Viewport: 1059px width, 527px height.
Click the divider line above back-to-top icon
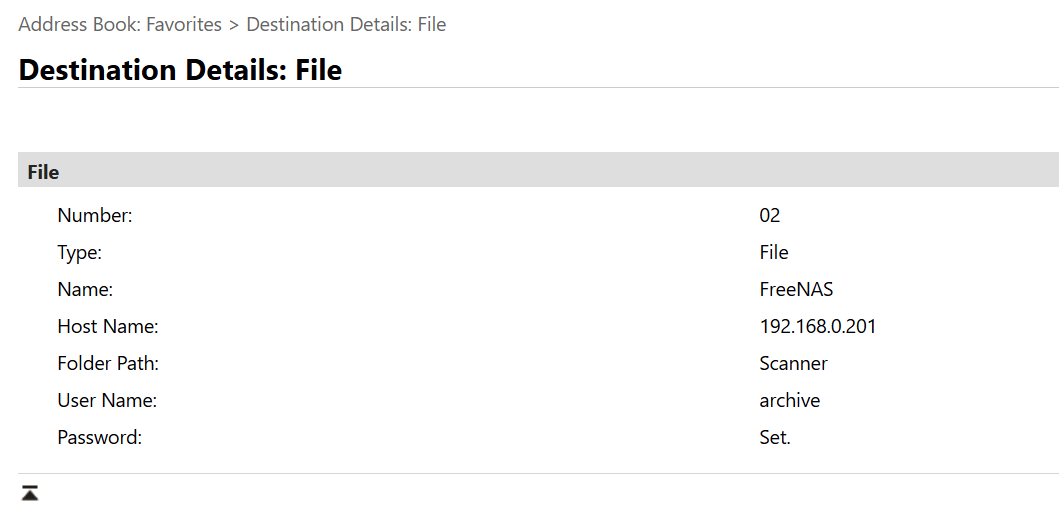coord(538,474)
